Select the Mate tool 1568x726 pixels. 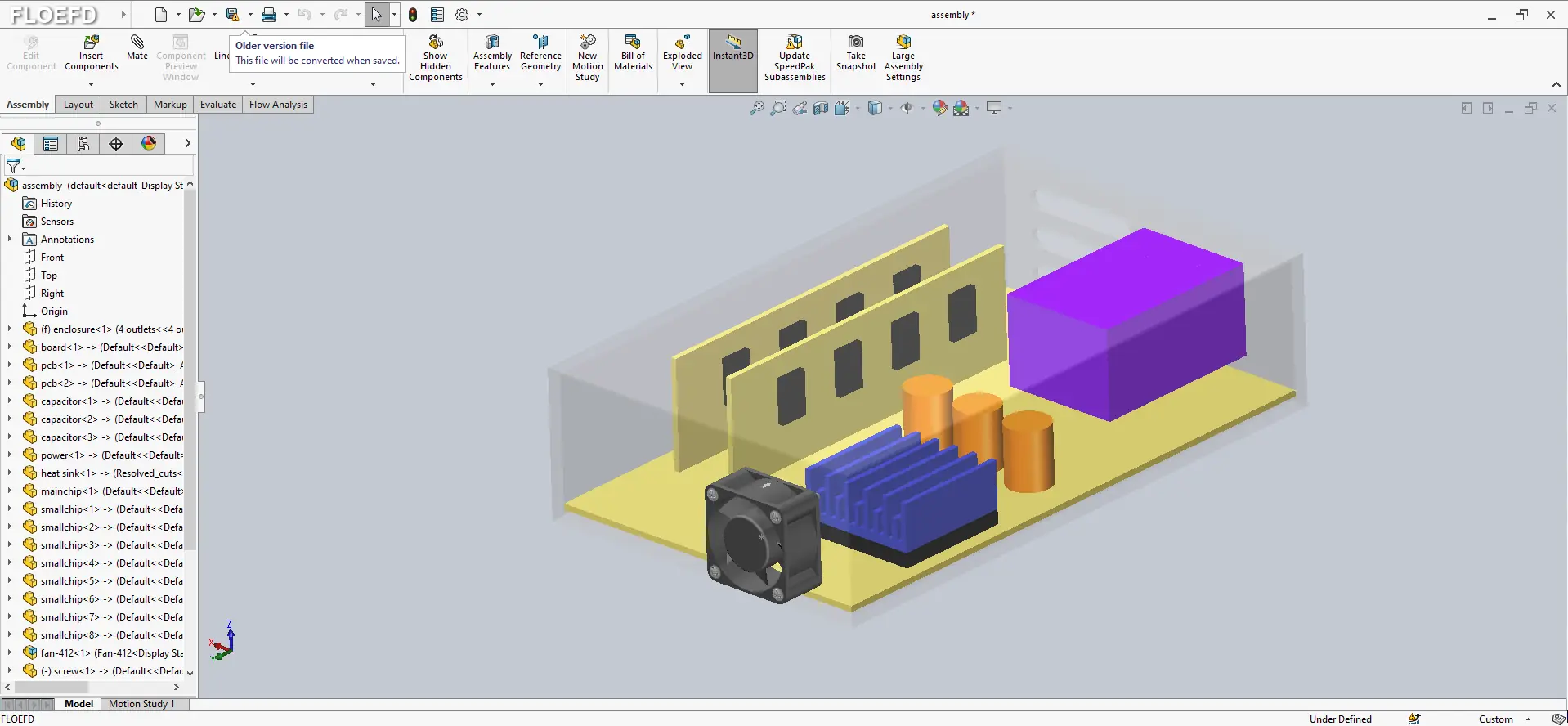click(137, 48)
